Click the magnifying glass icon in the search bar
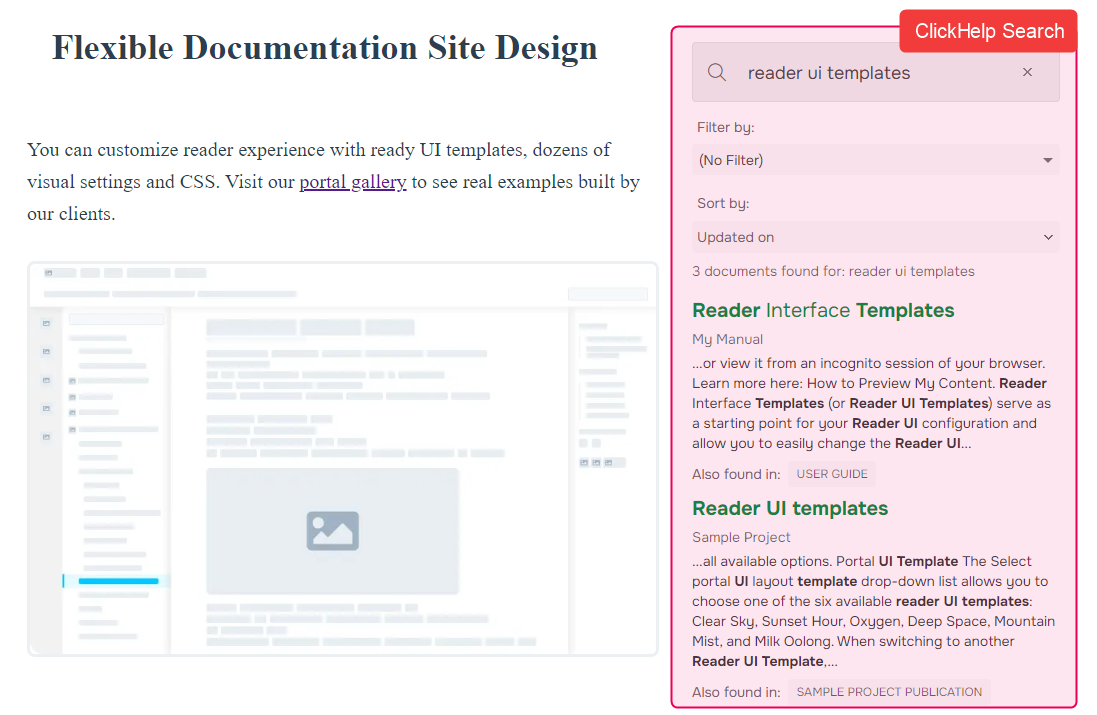The image size is (1097, 715). click(717, 72)
